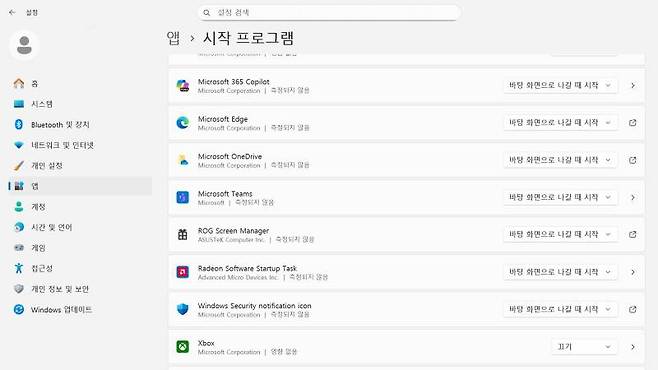Screen dimensions: 658x370
Task: Click the Microsoft OneDrive app icon
Action: 183,160
